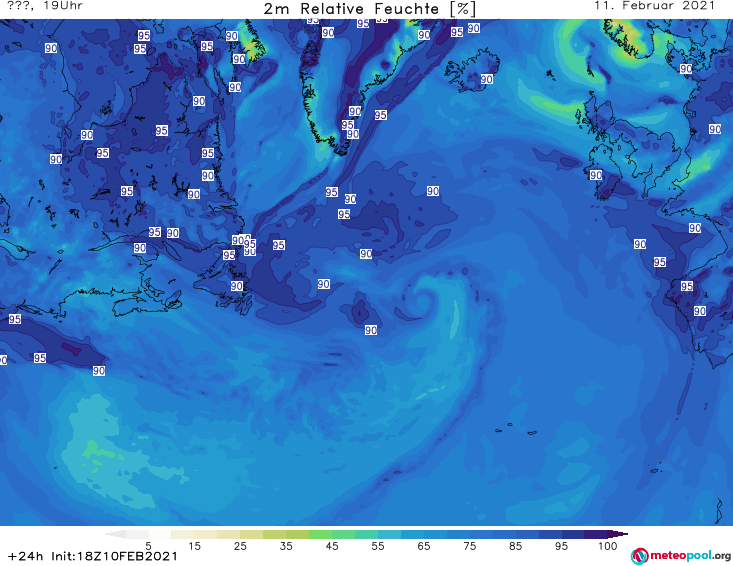Click the legend value 75
The image size is (733, 566).
tap(469, 546)
